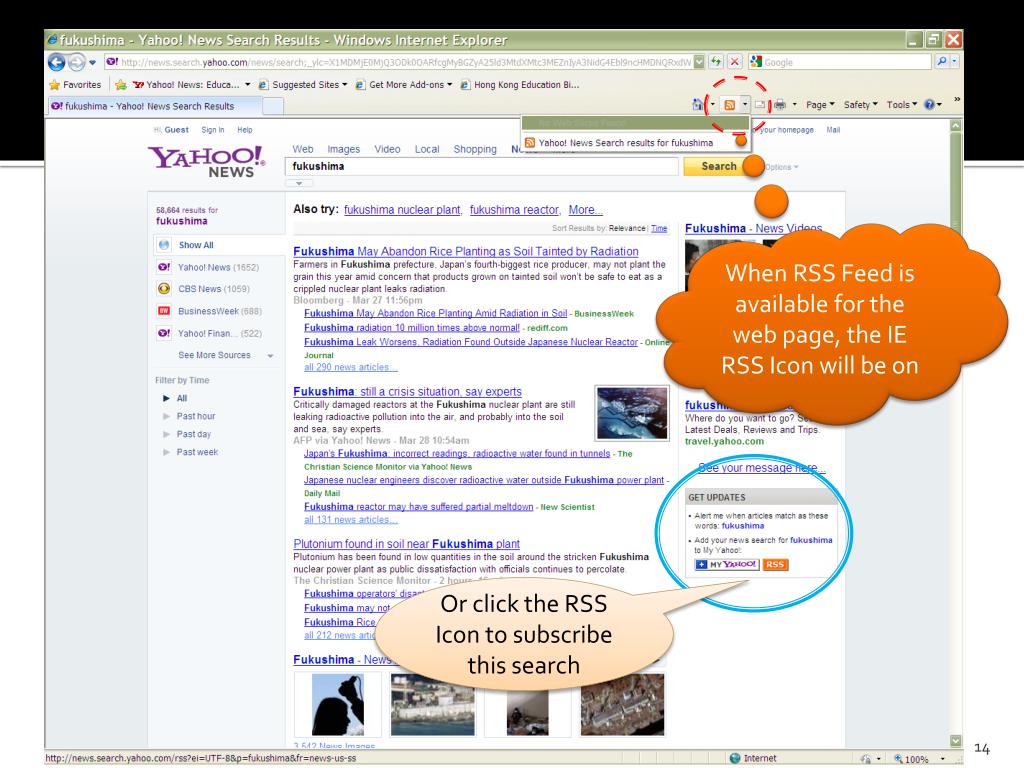Image resolution: width=1024 pixels, height=768 pixels.
Task: Switch to Shopping search tab
Action: click(x=475, y=149)
